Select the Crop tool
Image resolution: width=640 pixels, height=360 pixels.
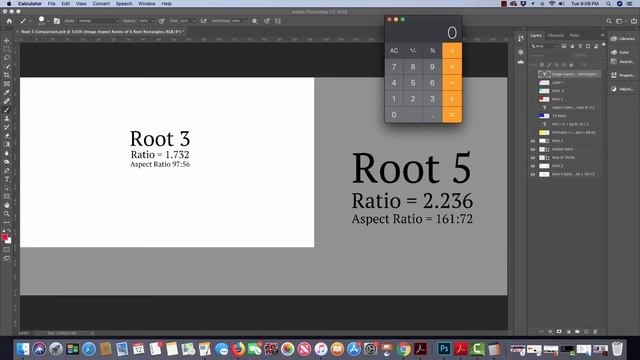point(7,75)
